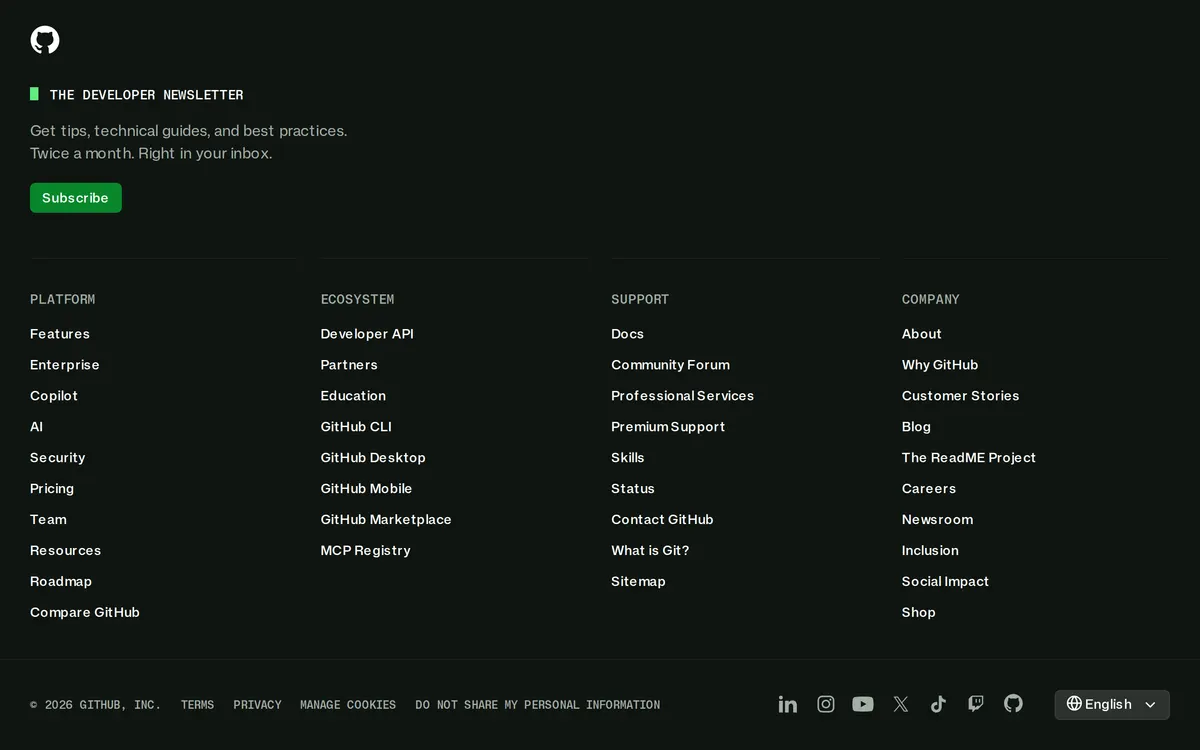Click The Developer Newsletter heading
This screenshot has width=1200, height=750.
coord(147,95)
